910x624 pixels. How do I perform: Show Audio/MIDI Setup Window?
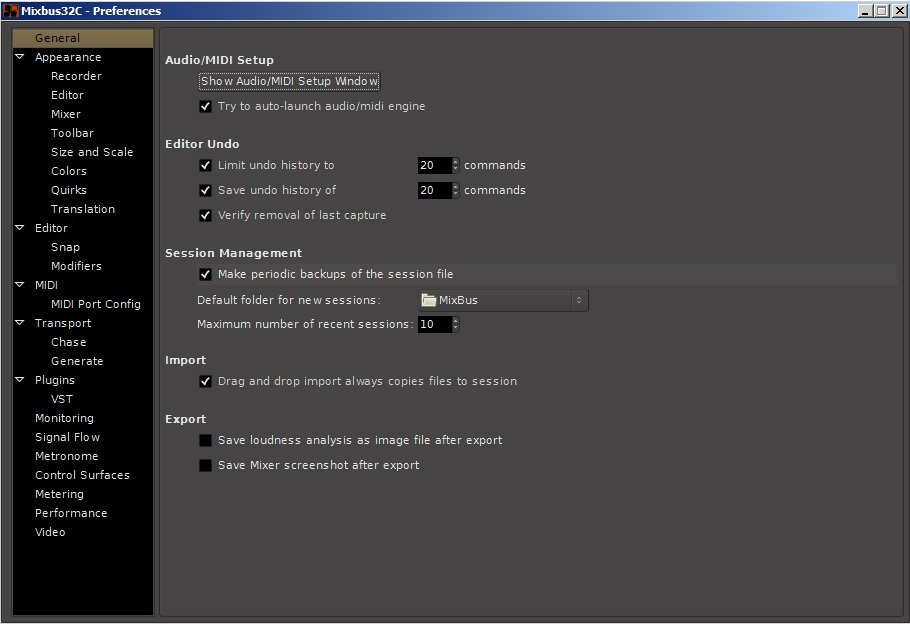(x=289, y=81)
